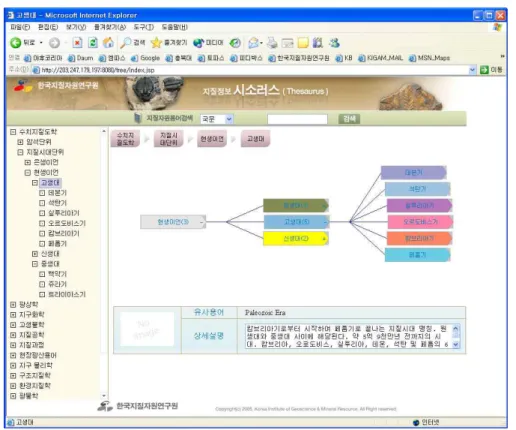This screenshot has height=430, width=516.
Task: Open the Favorites (즐겨찾기) star tool
Action: 169,43
